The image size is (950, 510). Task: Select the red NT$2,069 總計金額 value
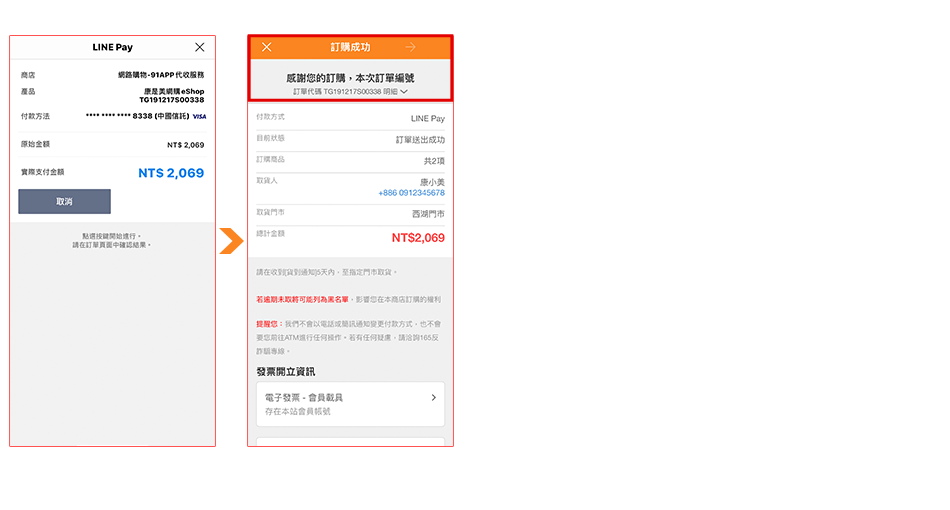point(418,238)
